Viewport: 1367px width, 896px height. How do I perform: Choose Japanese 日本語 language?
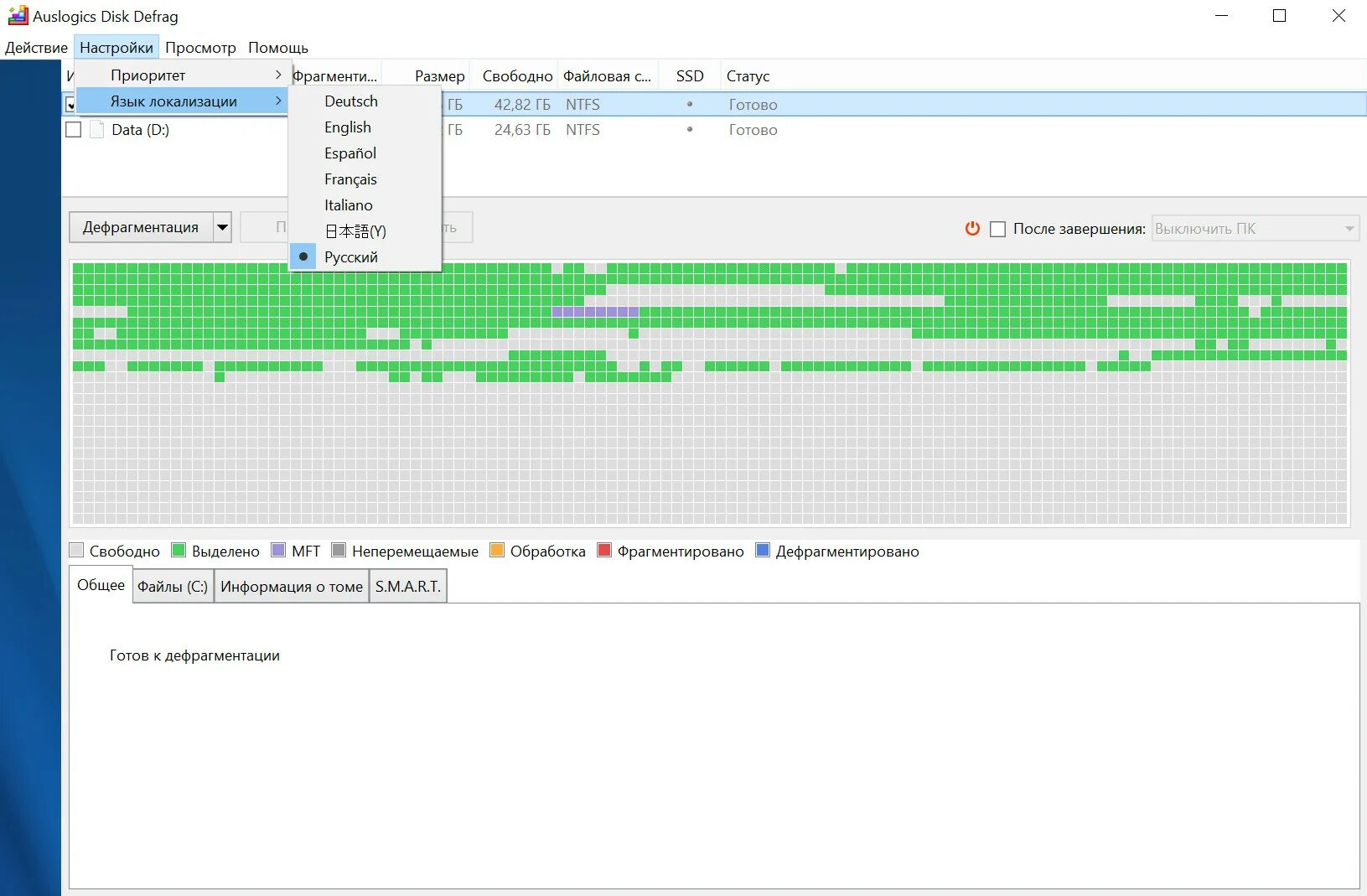(x=365, y=230)
